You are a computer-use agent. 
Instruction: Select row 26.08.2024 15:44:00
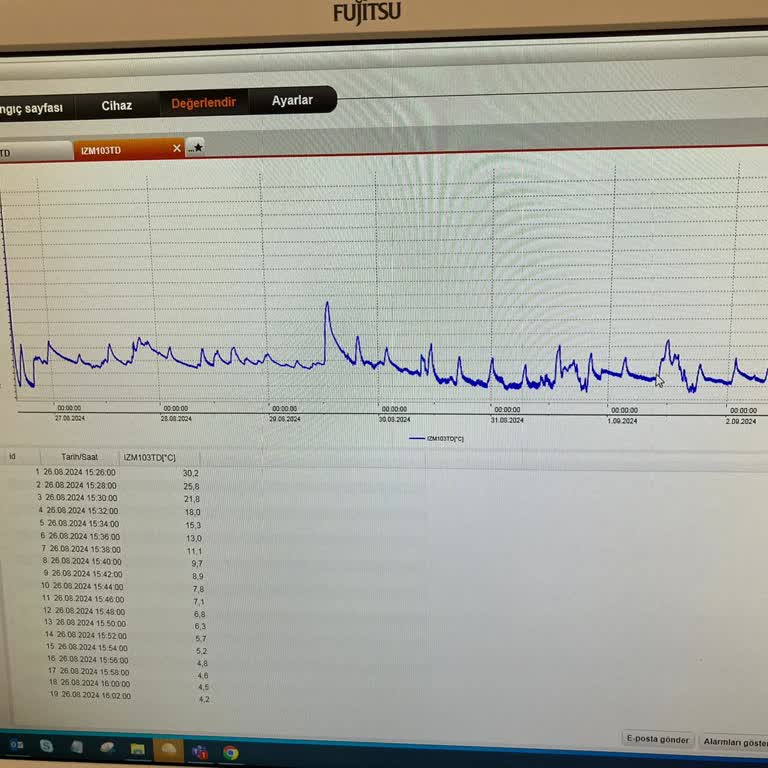click(x=123, y=587)
